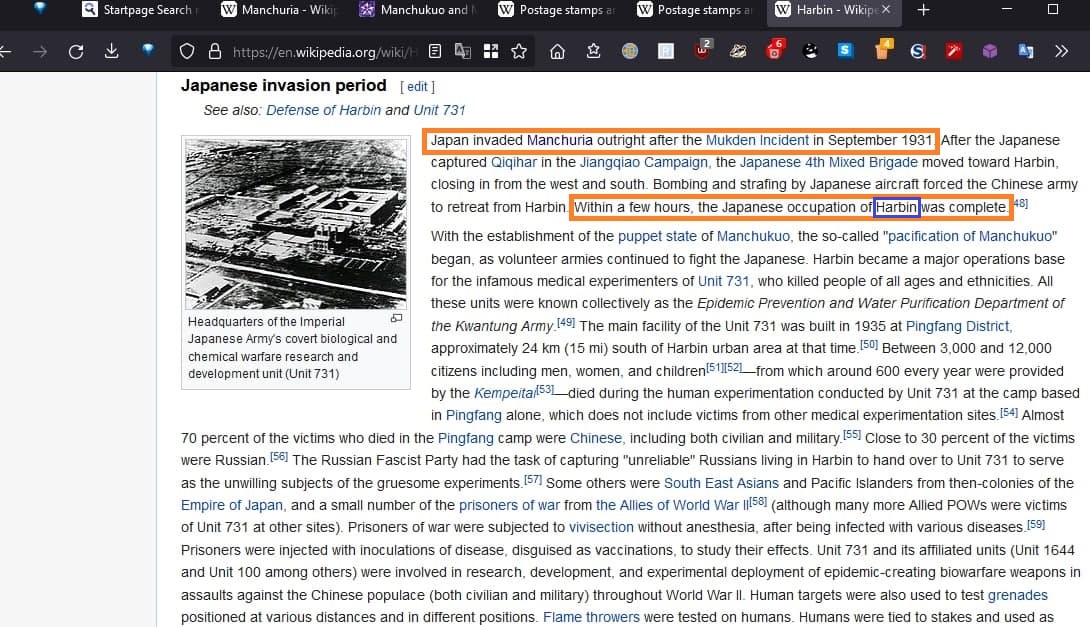
Task: Open the tracking protection shield icon
Action: click(186, 51)
